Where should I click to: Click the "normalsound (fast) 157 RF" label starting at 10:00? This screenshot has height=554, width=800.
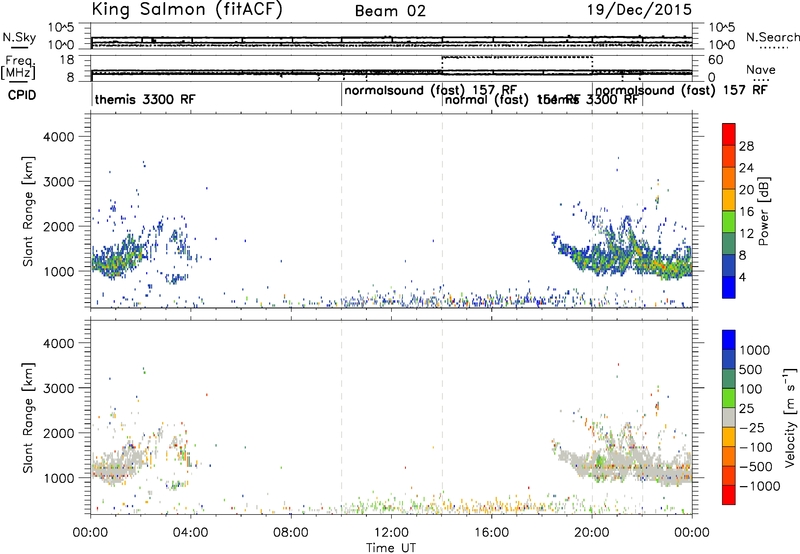point(431,90)
